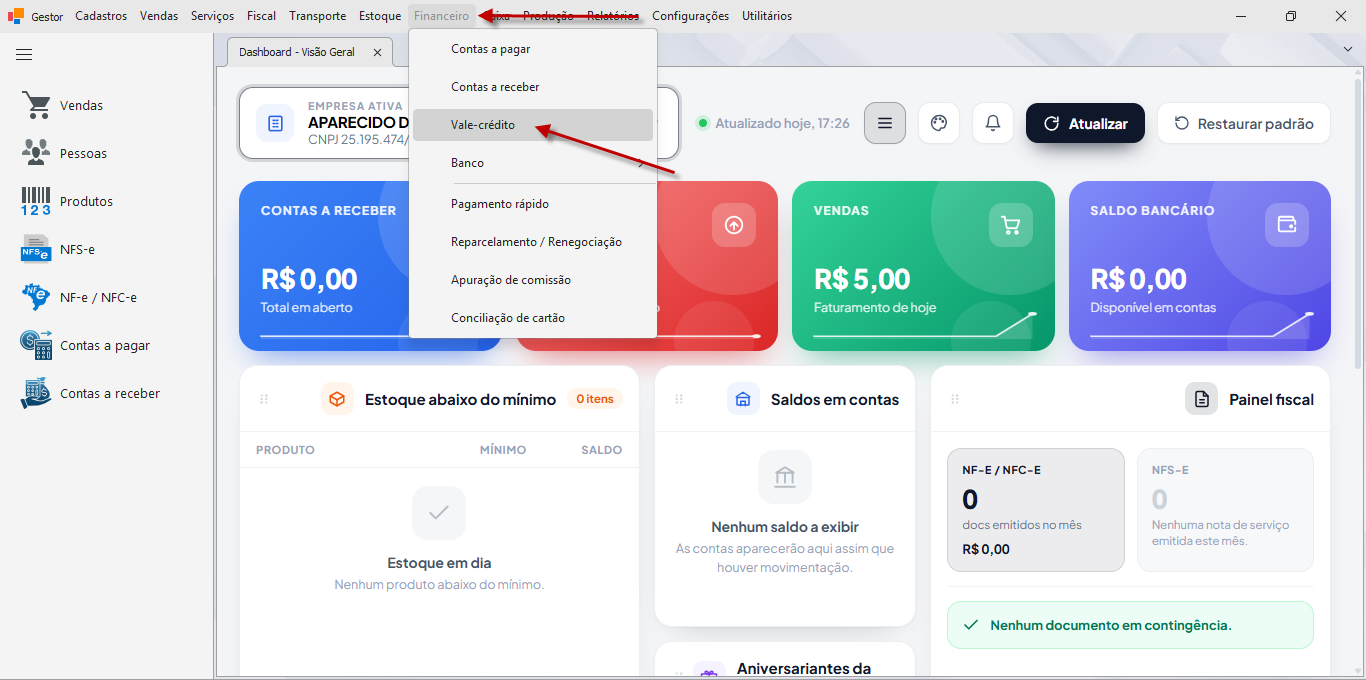Open the dashboard theme palette

[938, 123]
